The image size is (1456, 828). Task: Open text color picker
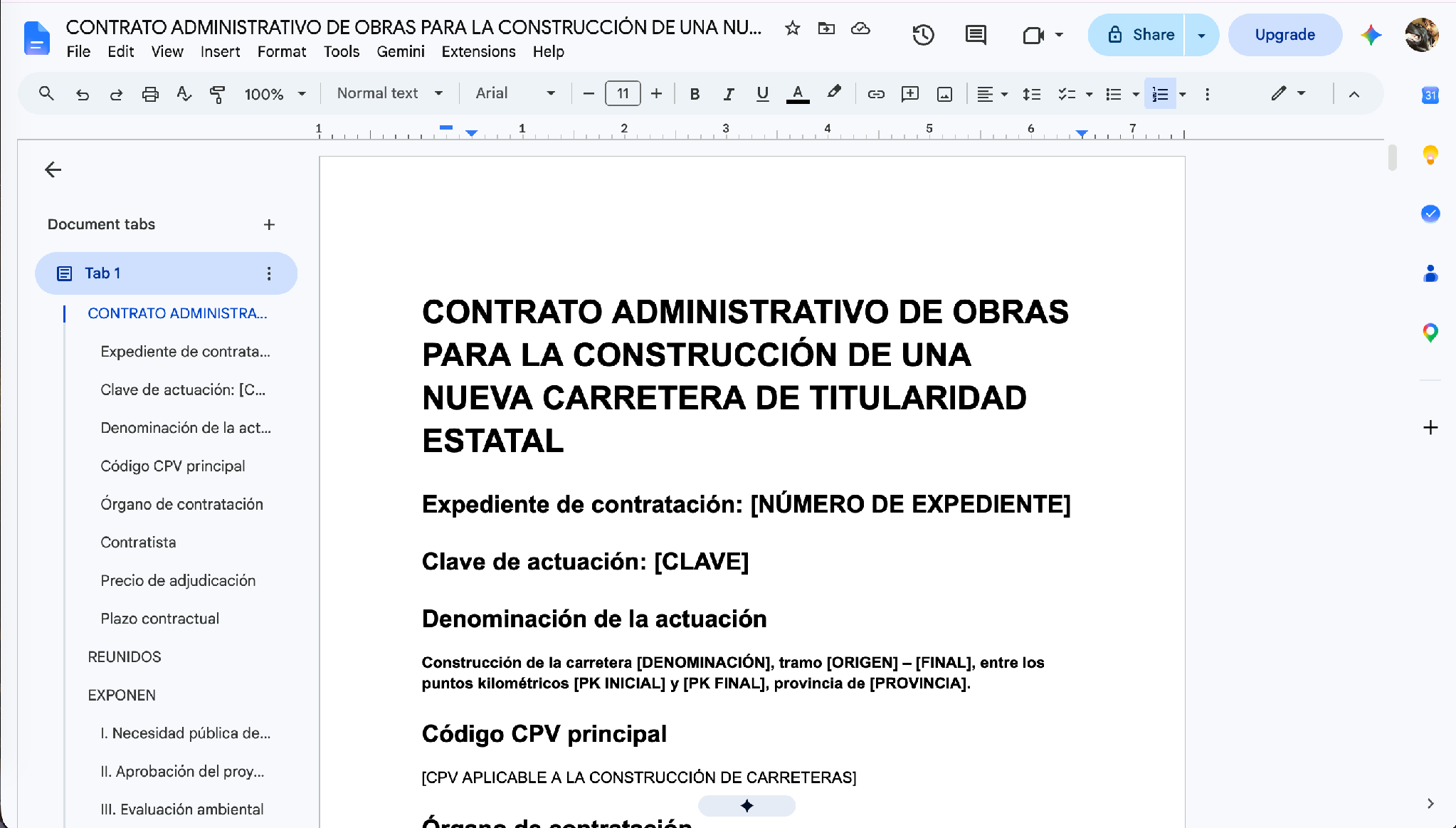click(798, 93)
